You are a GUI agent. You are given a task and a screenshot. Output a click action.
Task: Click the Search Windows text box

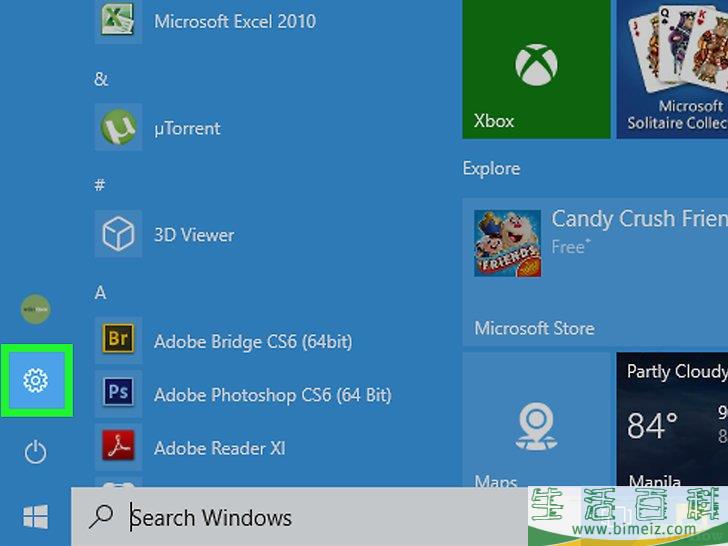[x=300, y=517]
